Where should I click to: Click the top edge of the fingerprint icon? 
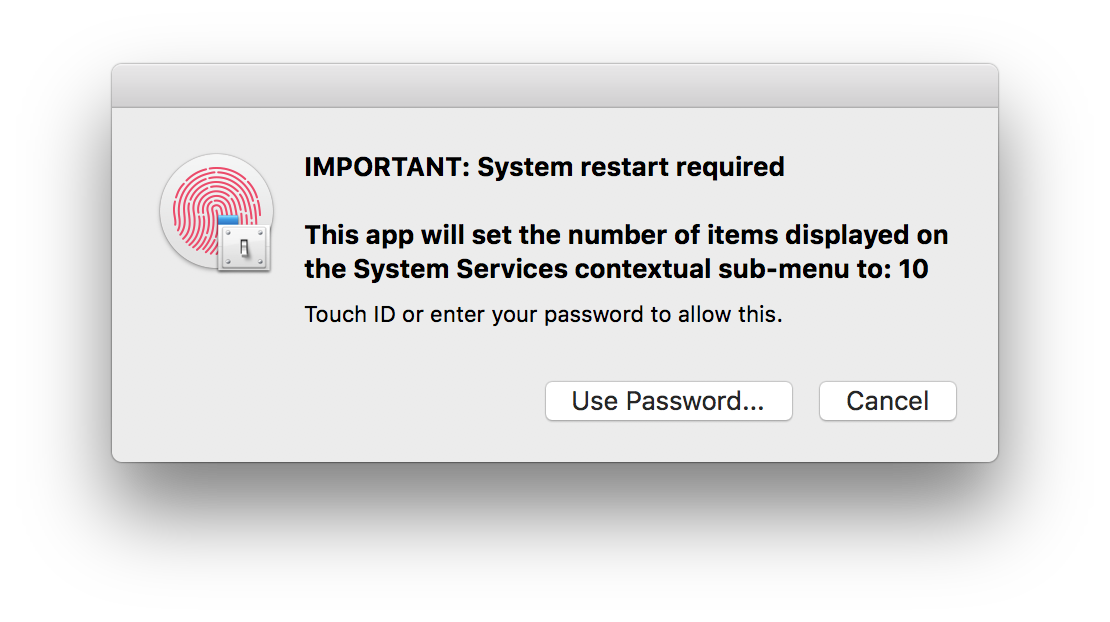tap(217, 158)
